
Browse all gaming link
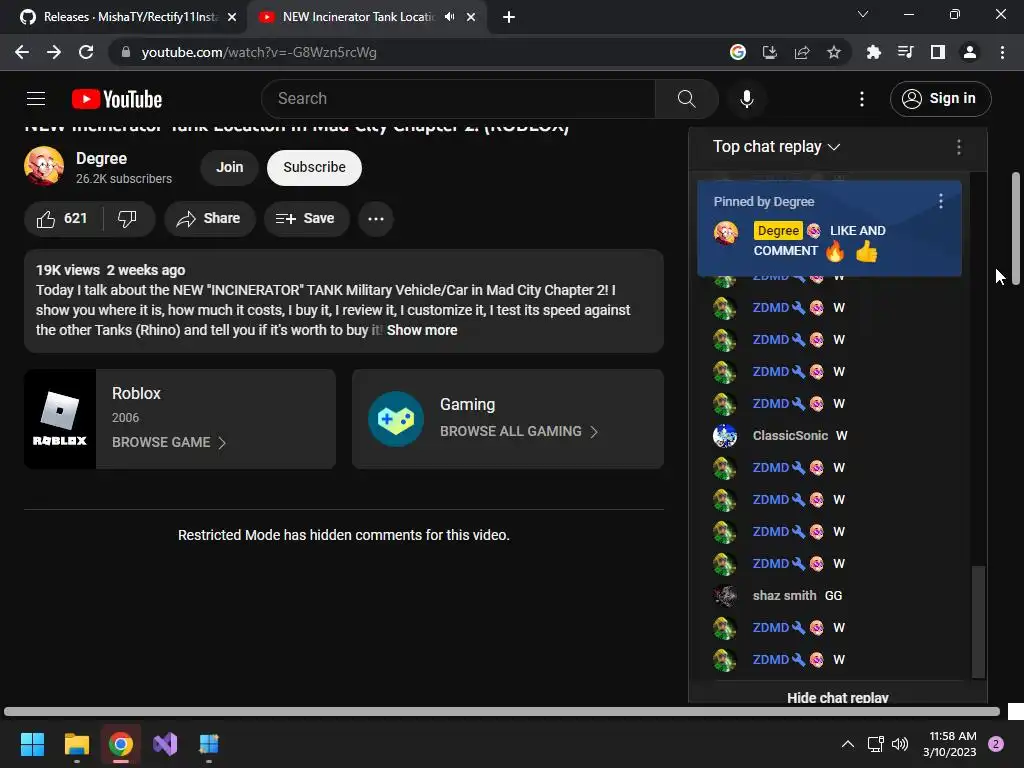point(519,431)
